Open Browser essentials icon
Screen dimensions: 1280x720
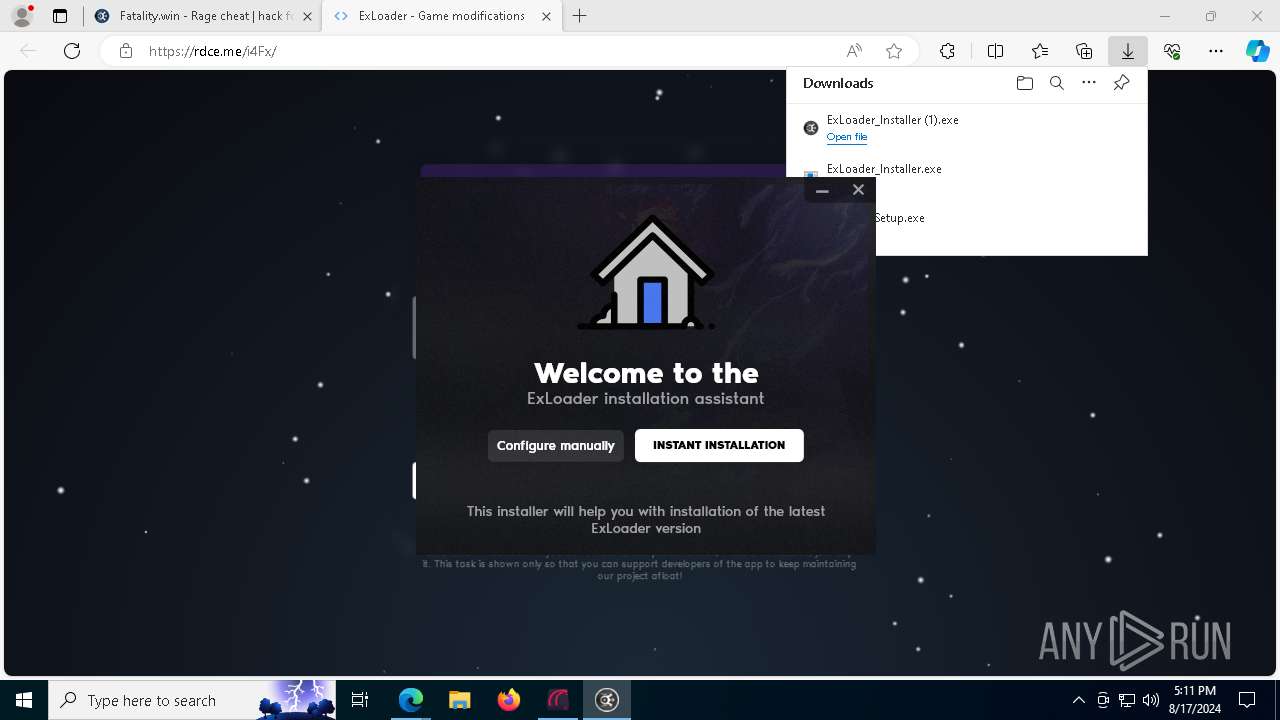coord(1172,51)
